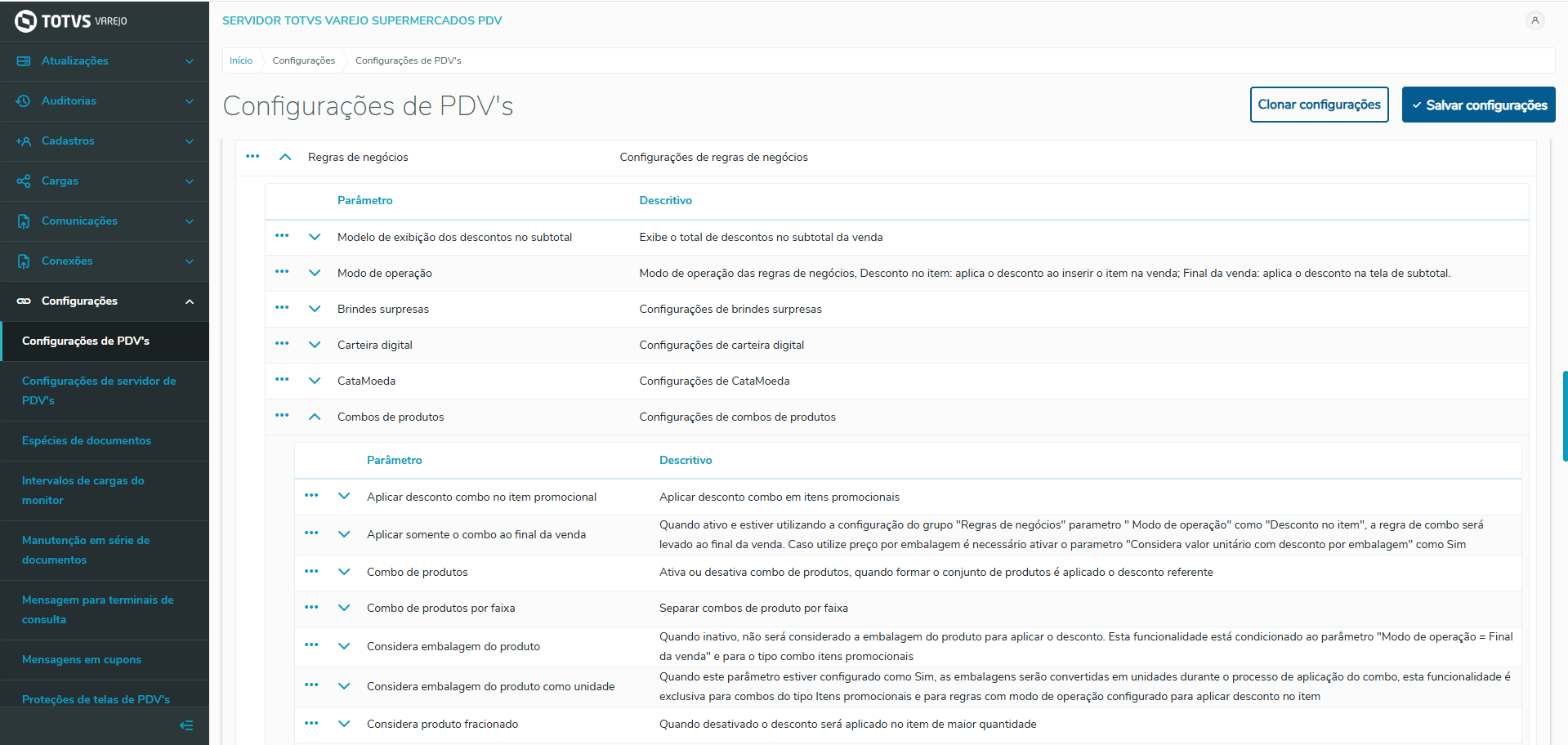The height and width of the screenshot is (745, 1568).
Task: Go to Início breadcrumb link
Action: pyautogui.click(x=241, y=60)
